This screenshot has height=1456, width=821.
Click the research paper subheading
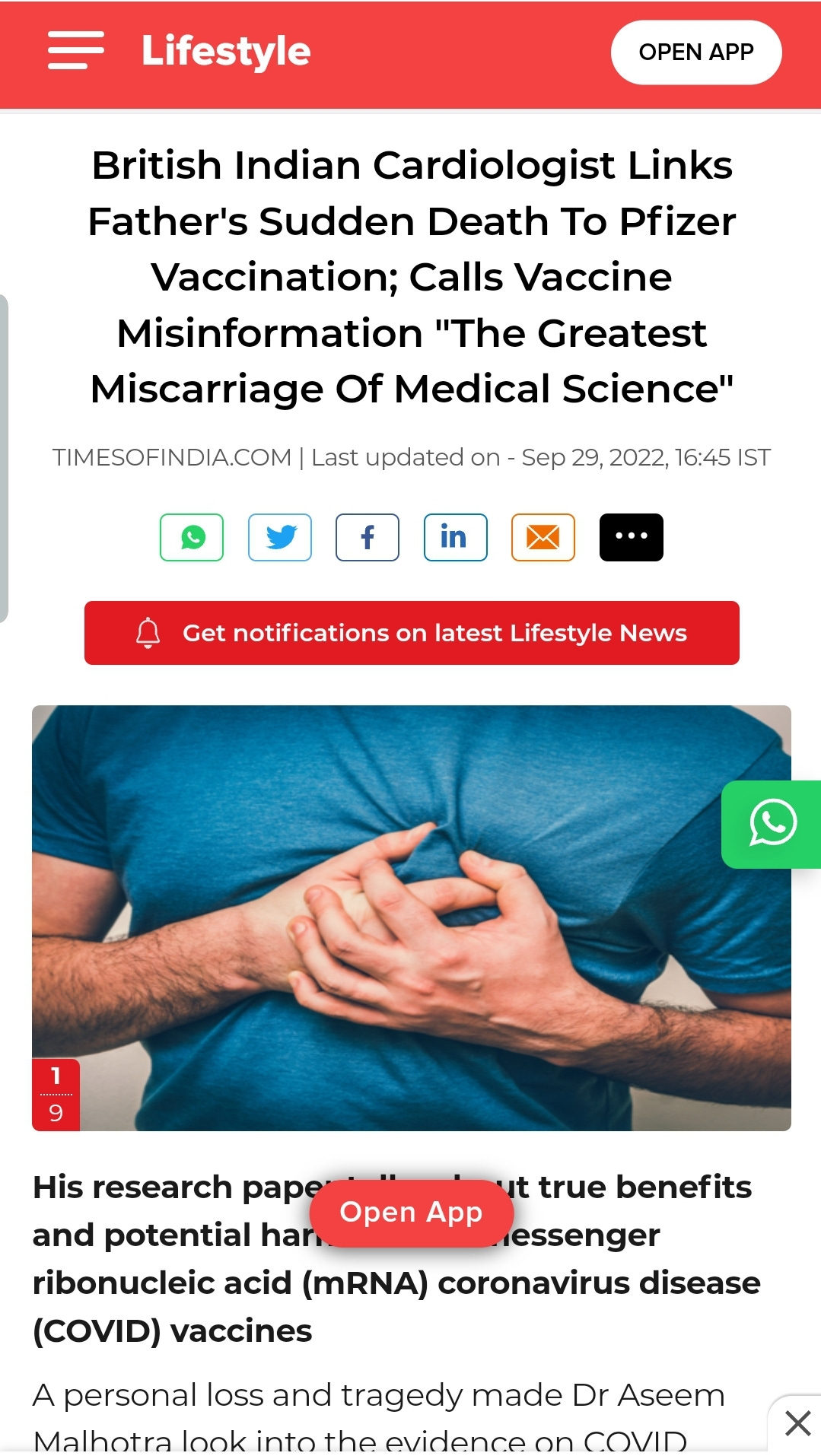pos(396,1259)
